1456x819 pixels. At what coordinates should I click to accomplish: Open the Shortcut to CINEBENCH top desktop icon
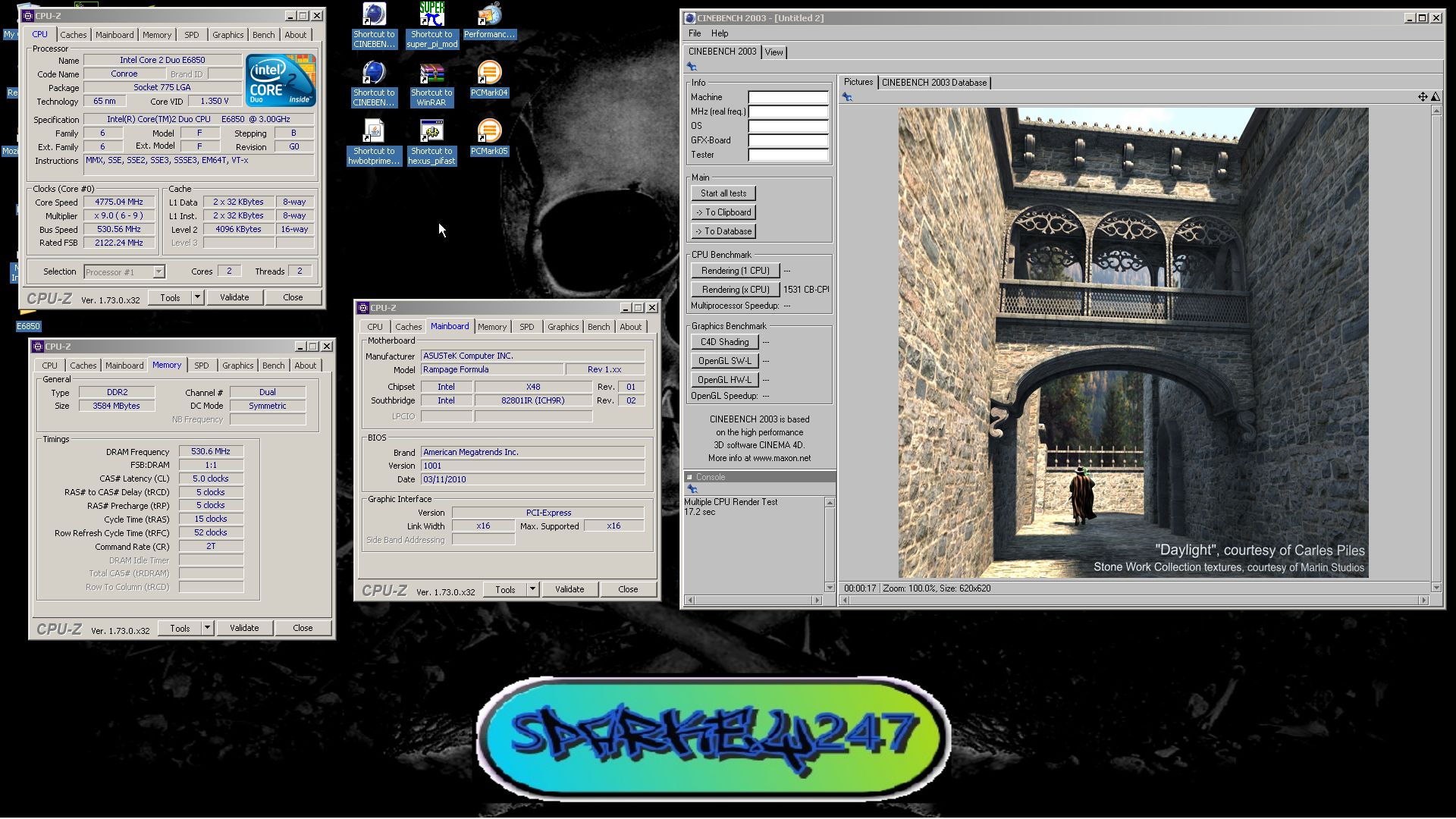[x=374, y=25]
